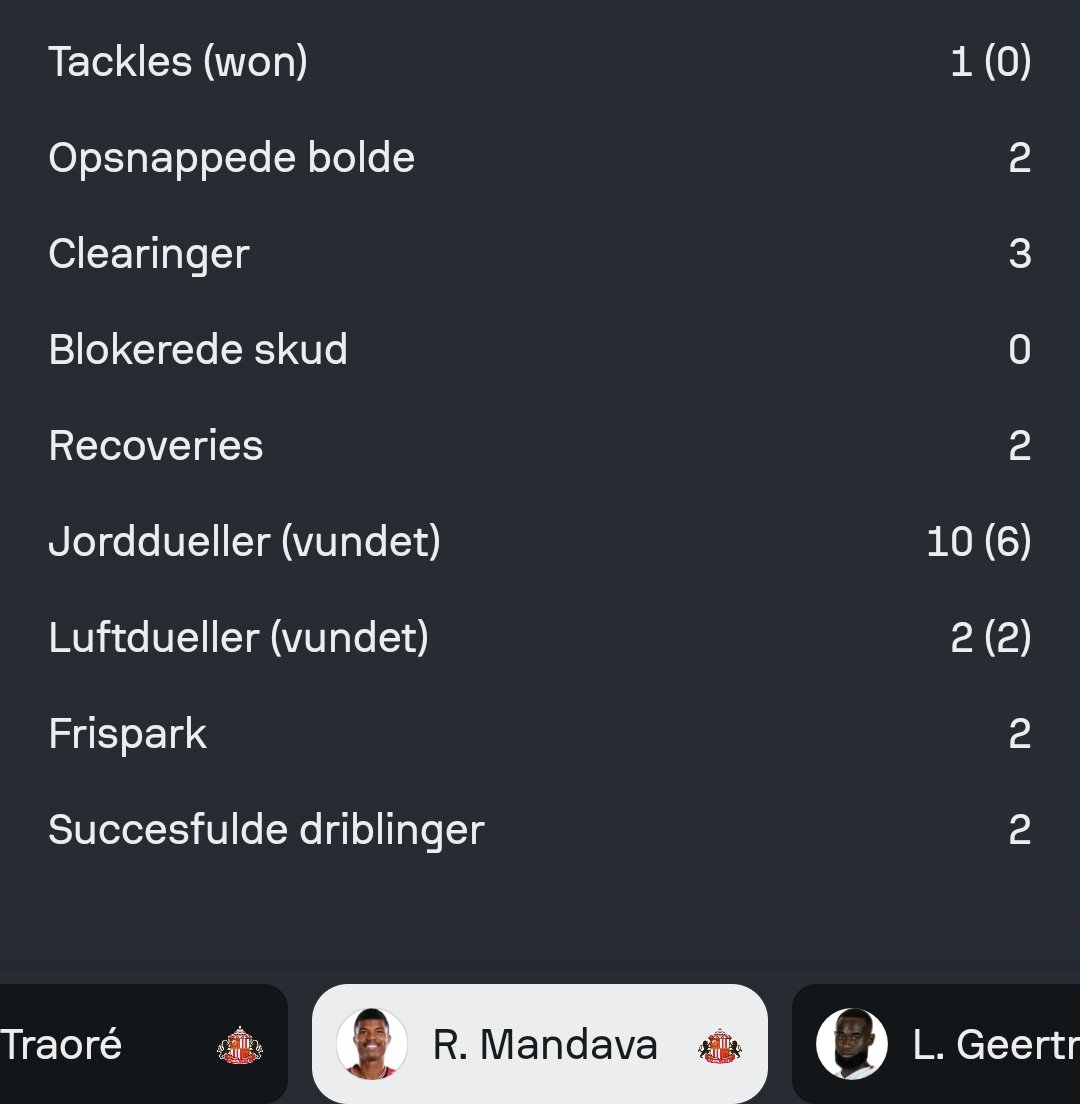1080x1104 pixels.
Task: Switch to the Traoré player tab
Action: 144,1043
